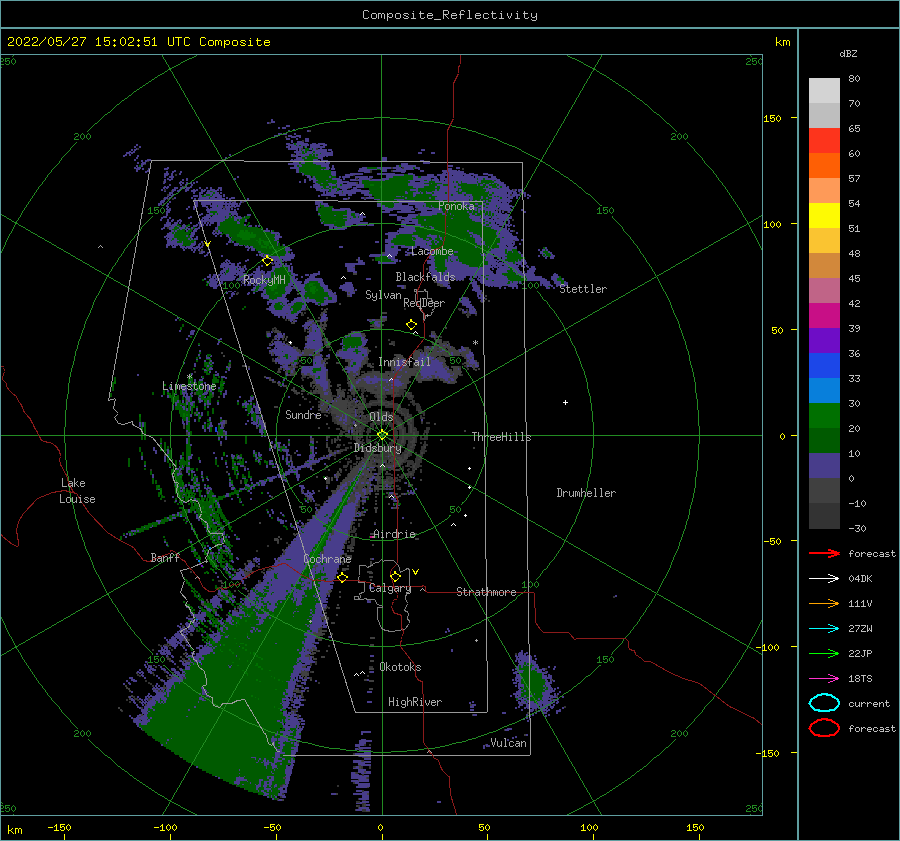
Task: Click the green storm cell northeast of Vulcan
Action: click(535, 682)
